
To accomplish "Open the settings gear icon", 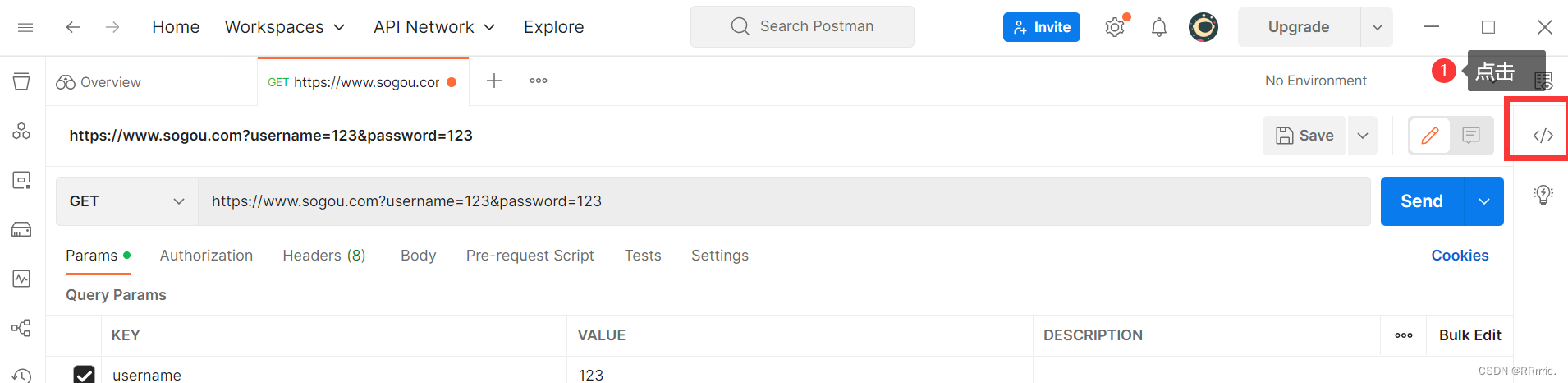I will coord(1114,27).
